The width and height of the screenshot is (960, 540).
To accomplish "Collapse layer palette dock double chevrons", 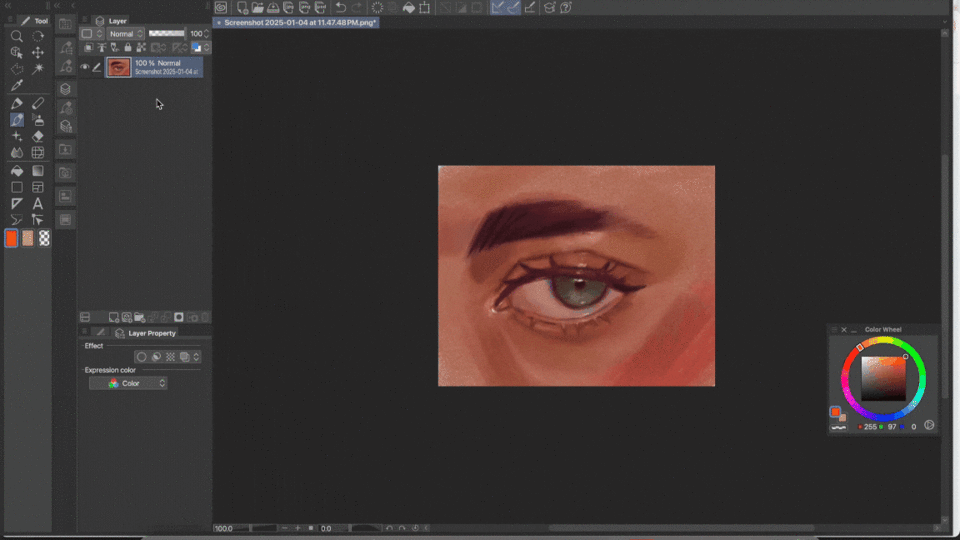I will 57,5.
